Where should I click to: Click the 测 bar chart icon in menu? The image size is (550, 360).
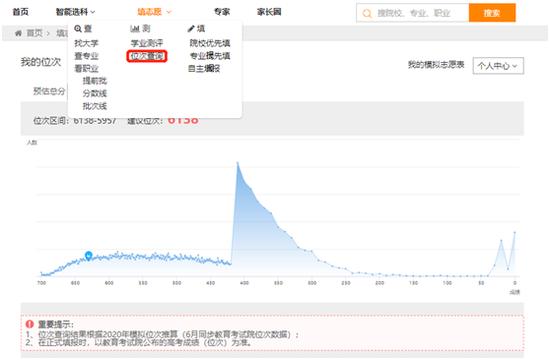(135, 28)
